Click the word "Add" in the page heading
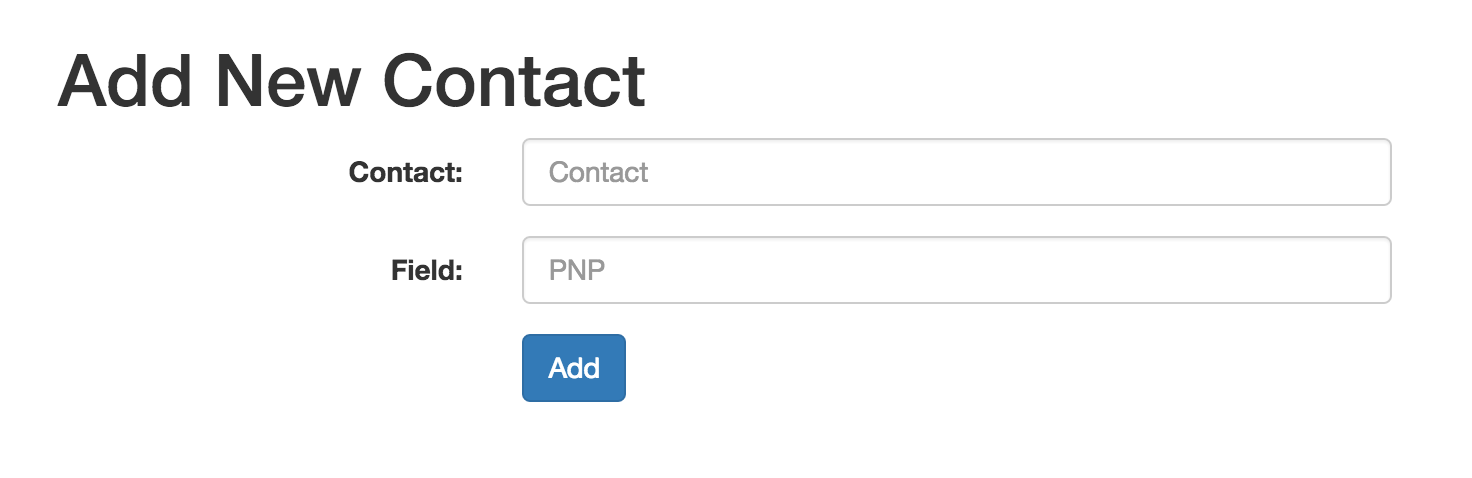 (x=126, y=81)
